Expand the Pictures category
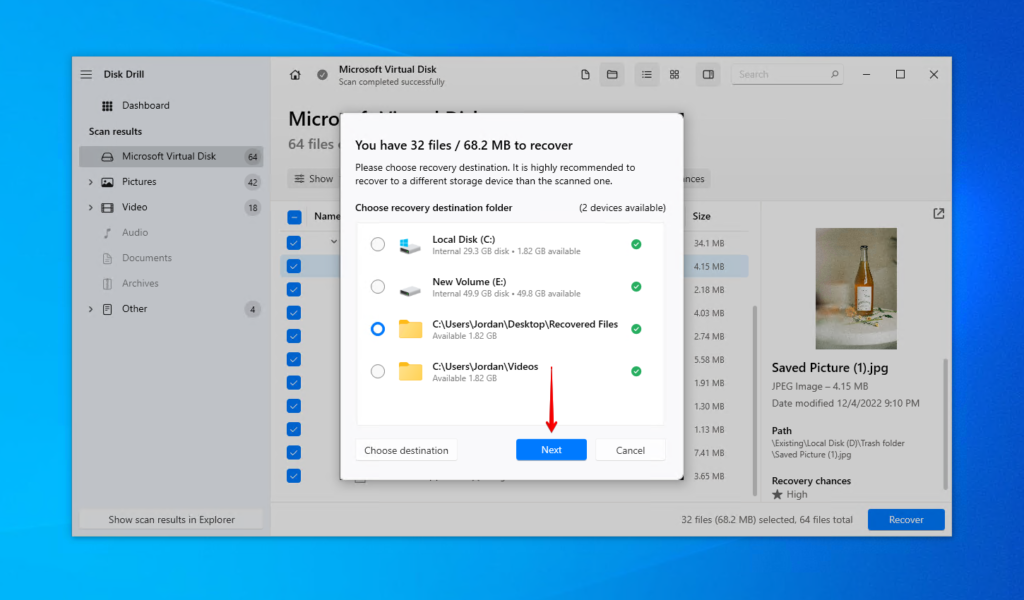The width and height of the screenshot is (1024, 600). click(91, 181)
